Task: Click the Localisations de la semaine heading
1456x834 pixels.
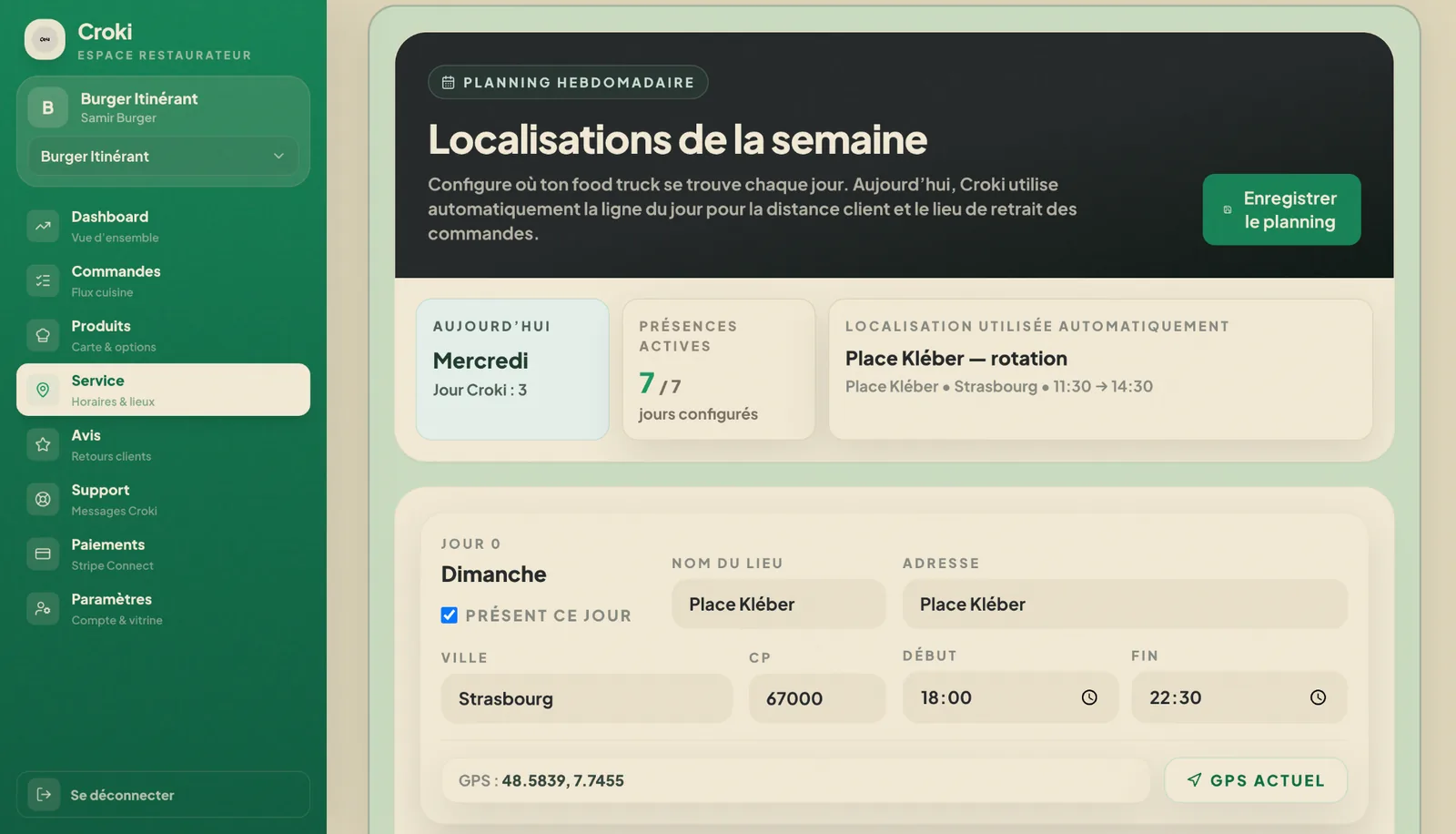Action: (678, 139)
